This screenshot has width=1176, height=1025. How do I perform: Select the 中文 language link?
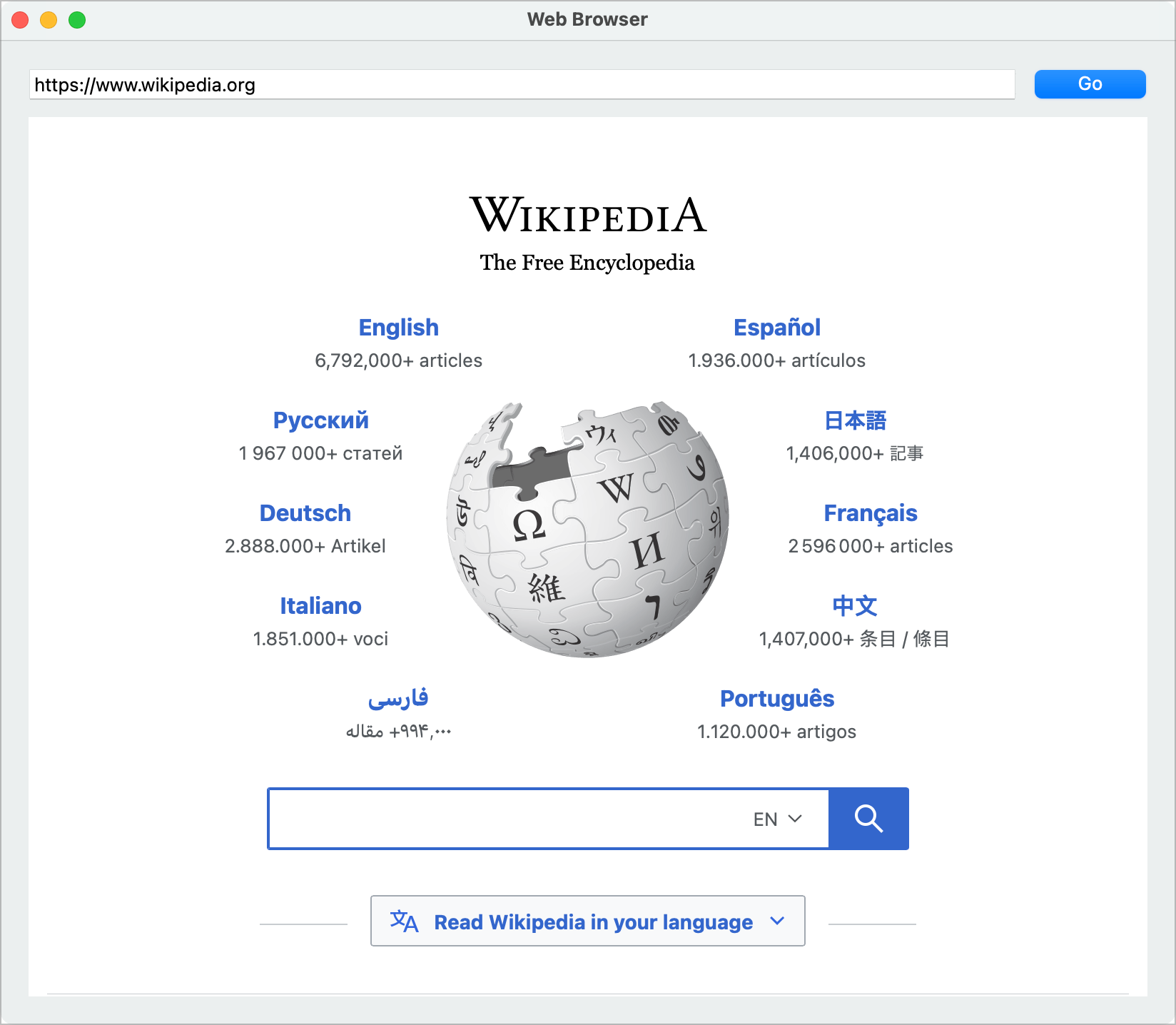854,606
